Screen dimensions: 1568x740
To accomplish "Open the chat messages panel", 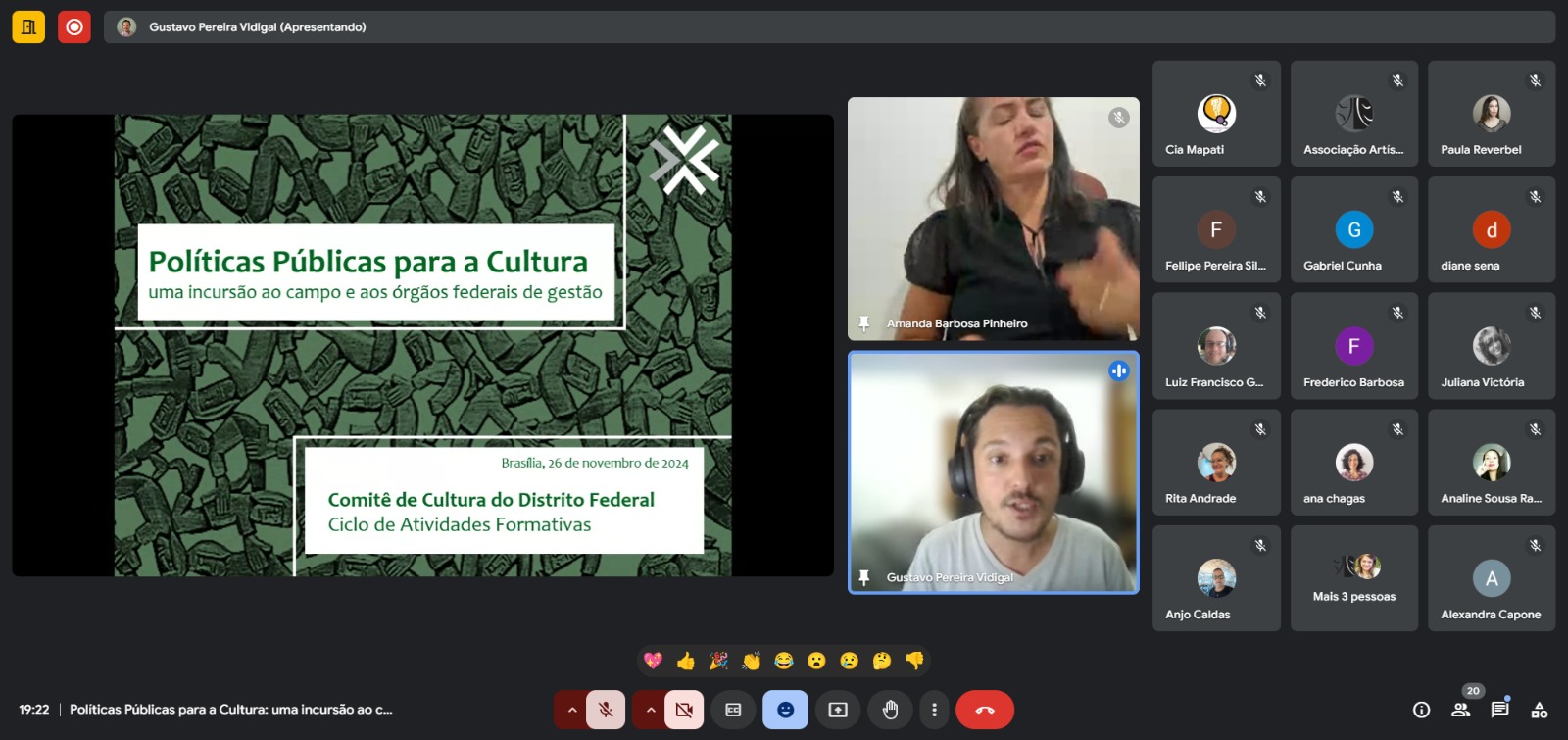I will 1499,710.
